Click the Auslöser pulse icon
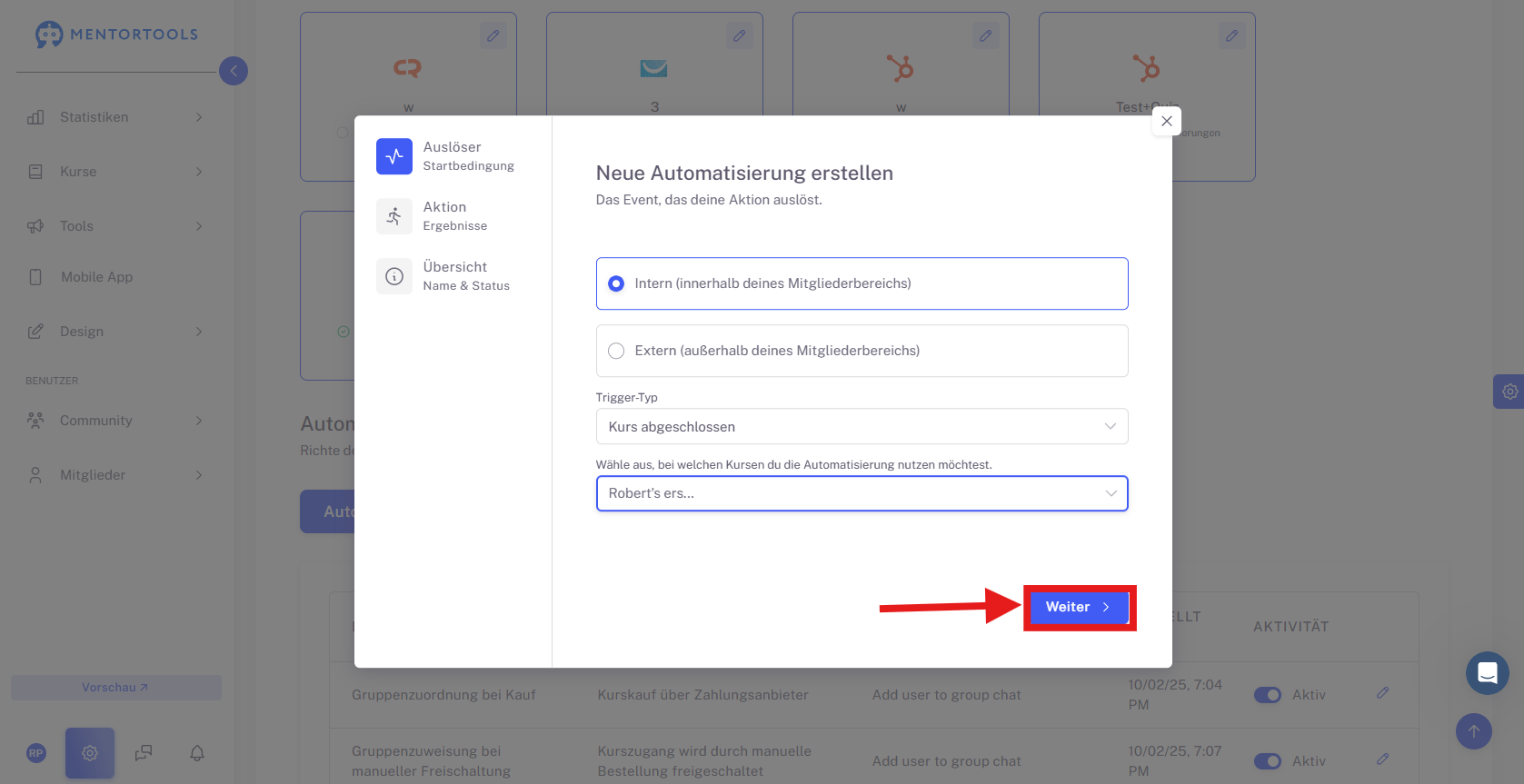 pos(394,156)
